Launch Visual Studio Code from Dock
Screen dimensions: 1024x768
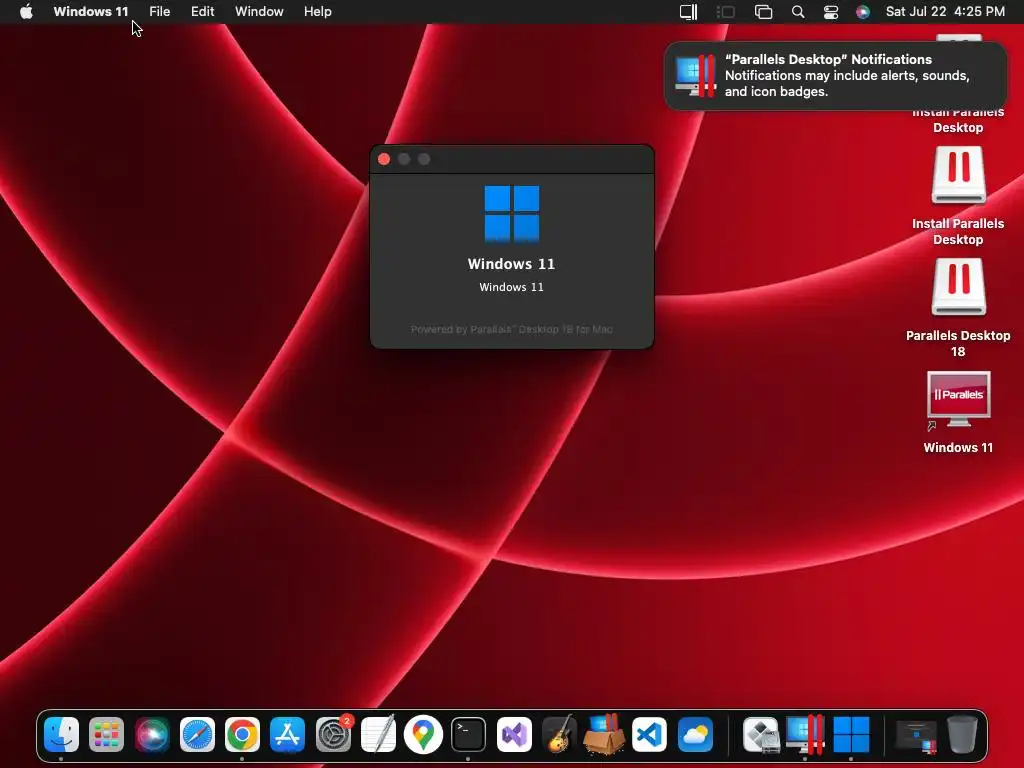[x=650, y=735]
